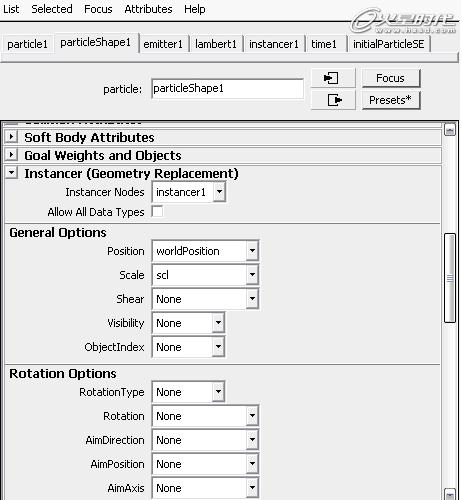This screenshot has height=500, width=462.
Task: Open the AimDirection dropdown
Action: click(205, 440)
